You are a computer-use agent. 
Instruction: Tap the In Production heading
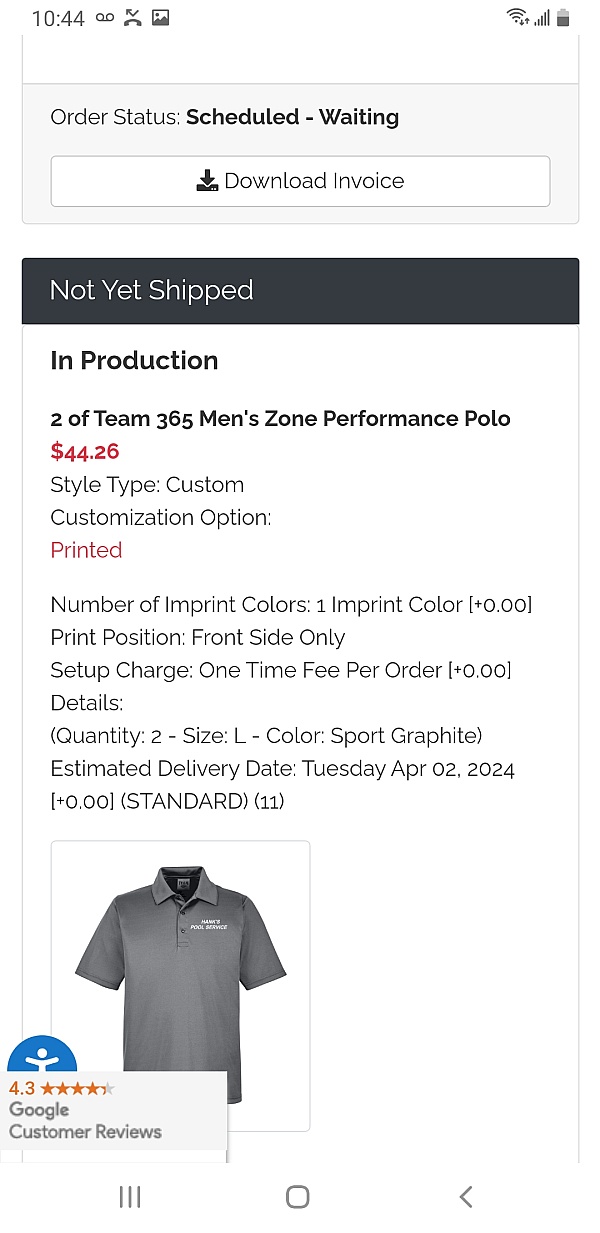click(134, 361)
